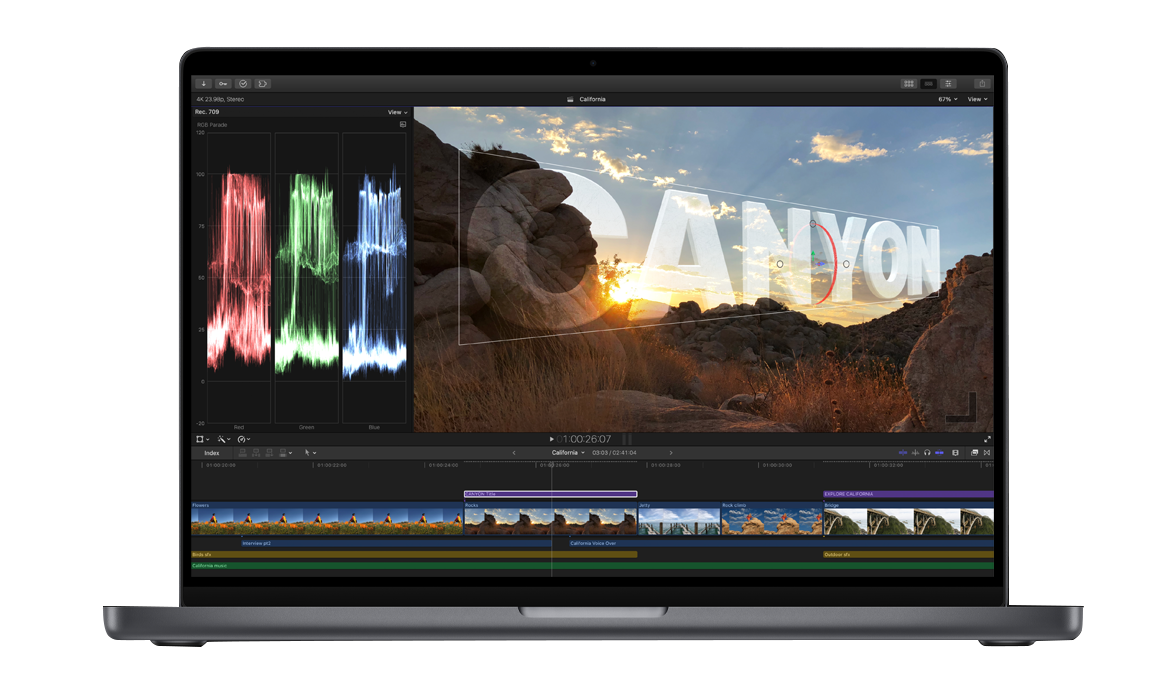Select the California music green clip

(592, 566)
